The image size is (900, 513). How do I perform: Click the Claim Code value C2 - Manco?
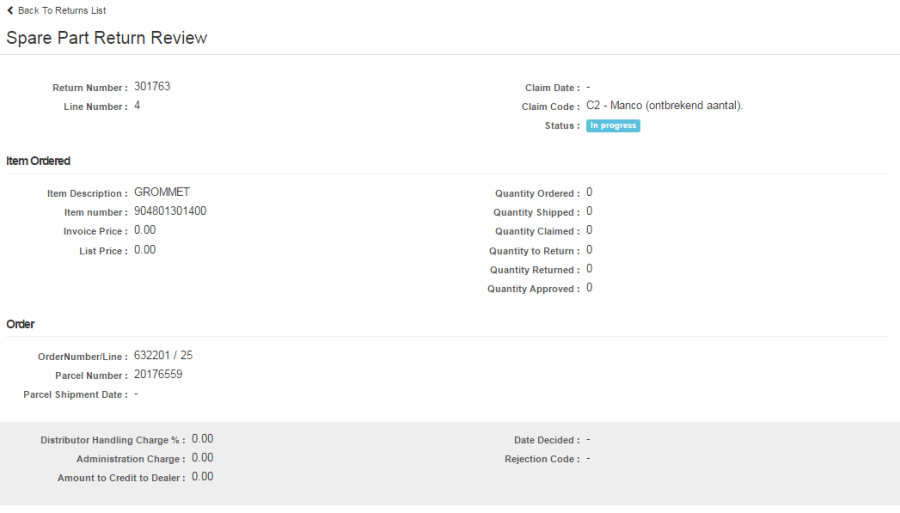pyautogui.click(x=664, y=106)
